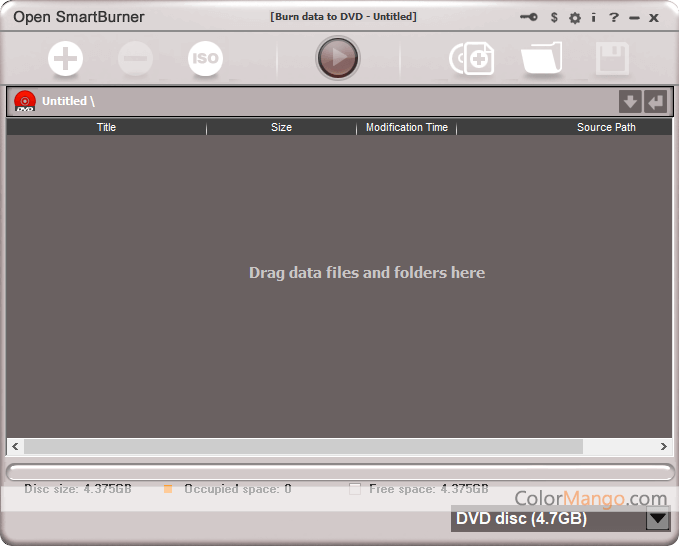679x546 pixels.
Task: Click the Occupied space: 0 label
Action: pyautogui.click(x=238, y=489)
